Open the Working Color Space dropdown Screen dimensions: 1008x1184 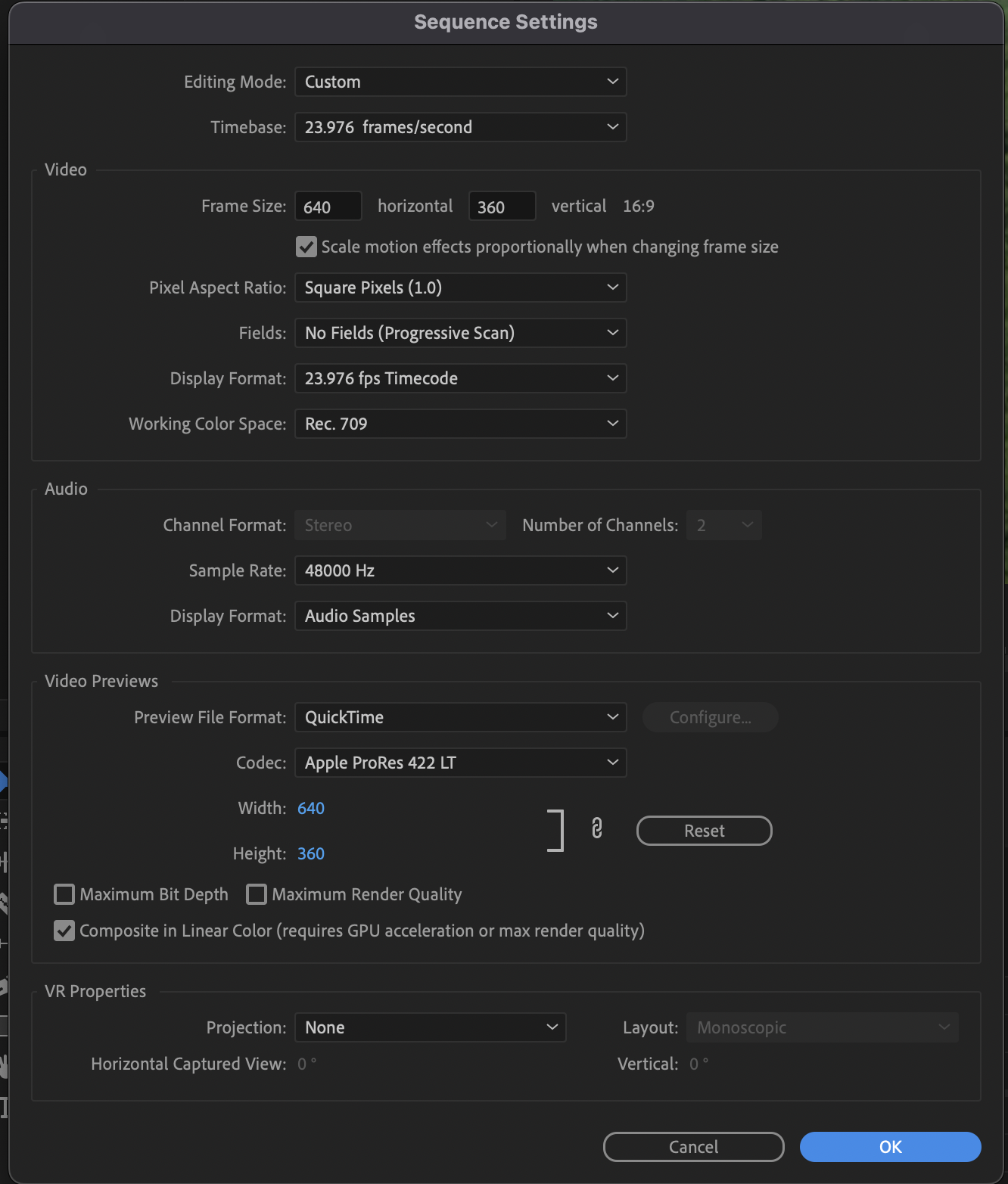460,424
